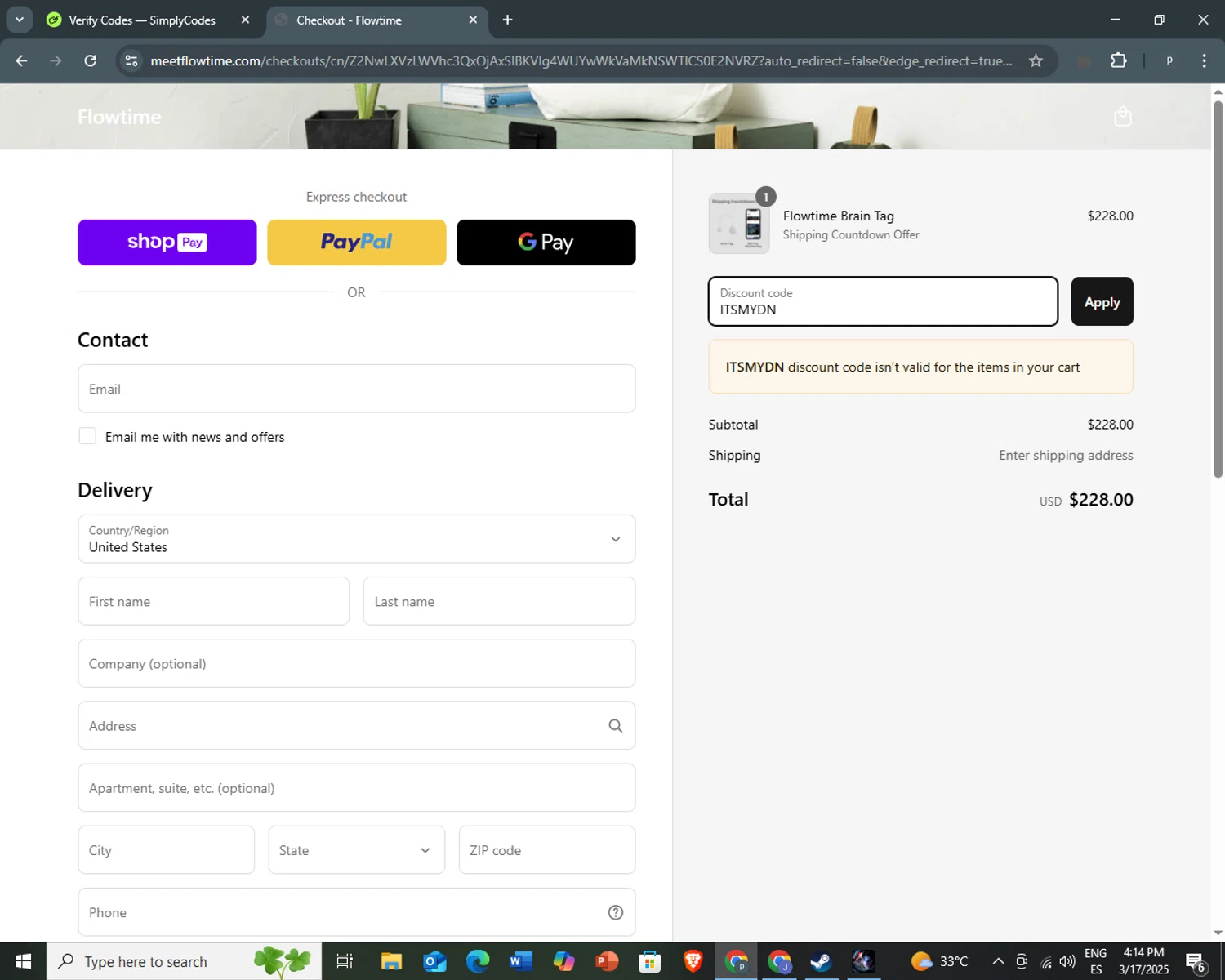Click the address search magnifier icon
This screenshot has height=980, width=1225.
click(x=616, y=726)
